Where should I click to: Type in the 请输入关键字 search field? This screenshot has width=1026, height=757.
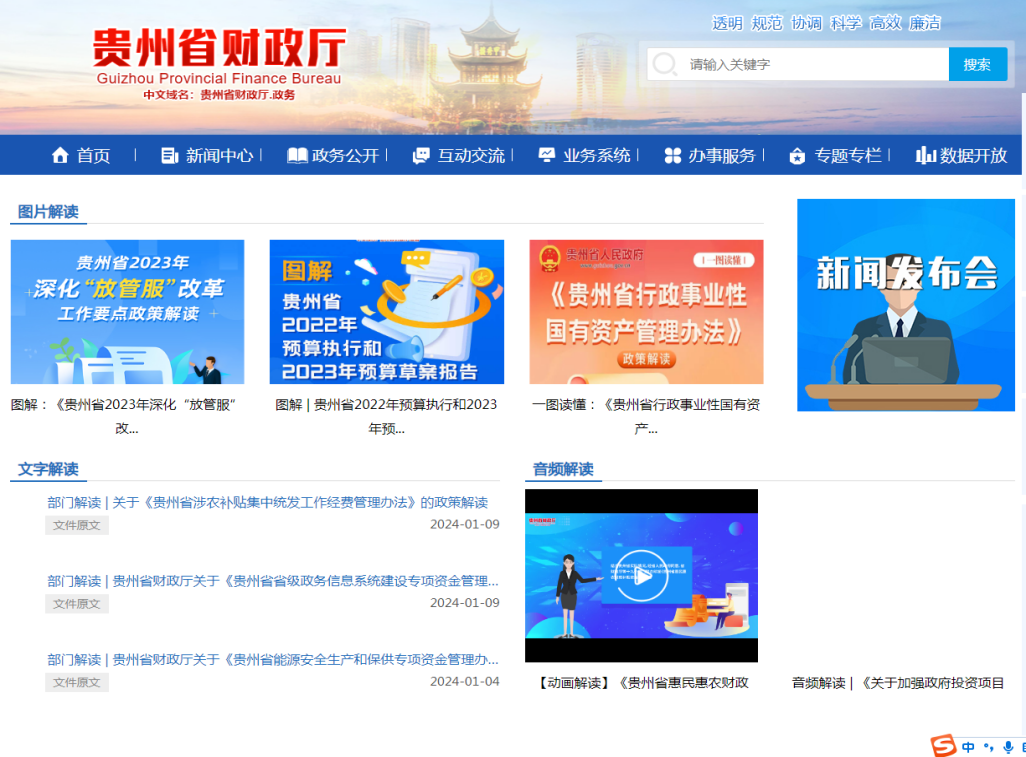pos(810,65)
